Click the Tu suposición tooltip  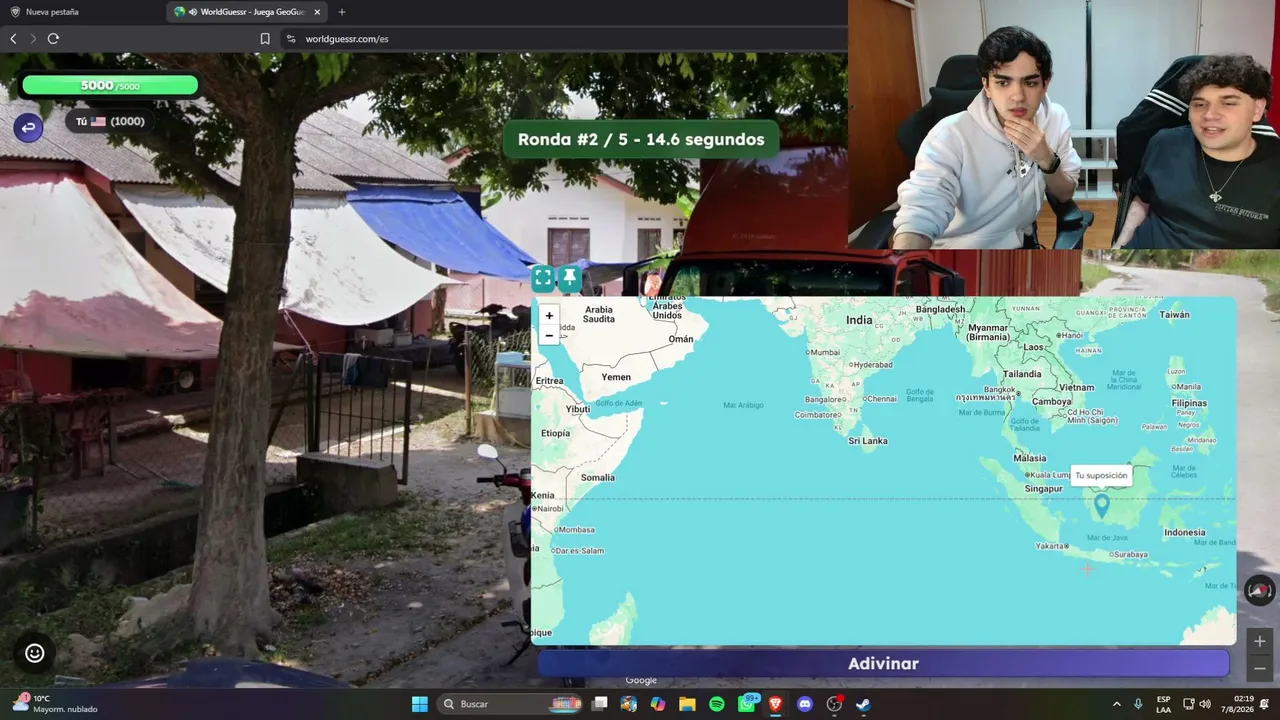(1101, 476)
